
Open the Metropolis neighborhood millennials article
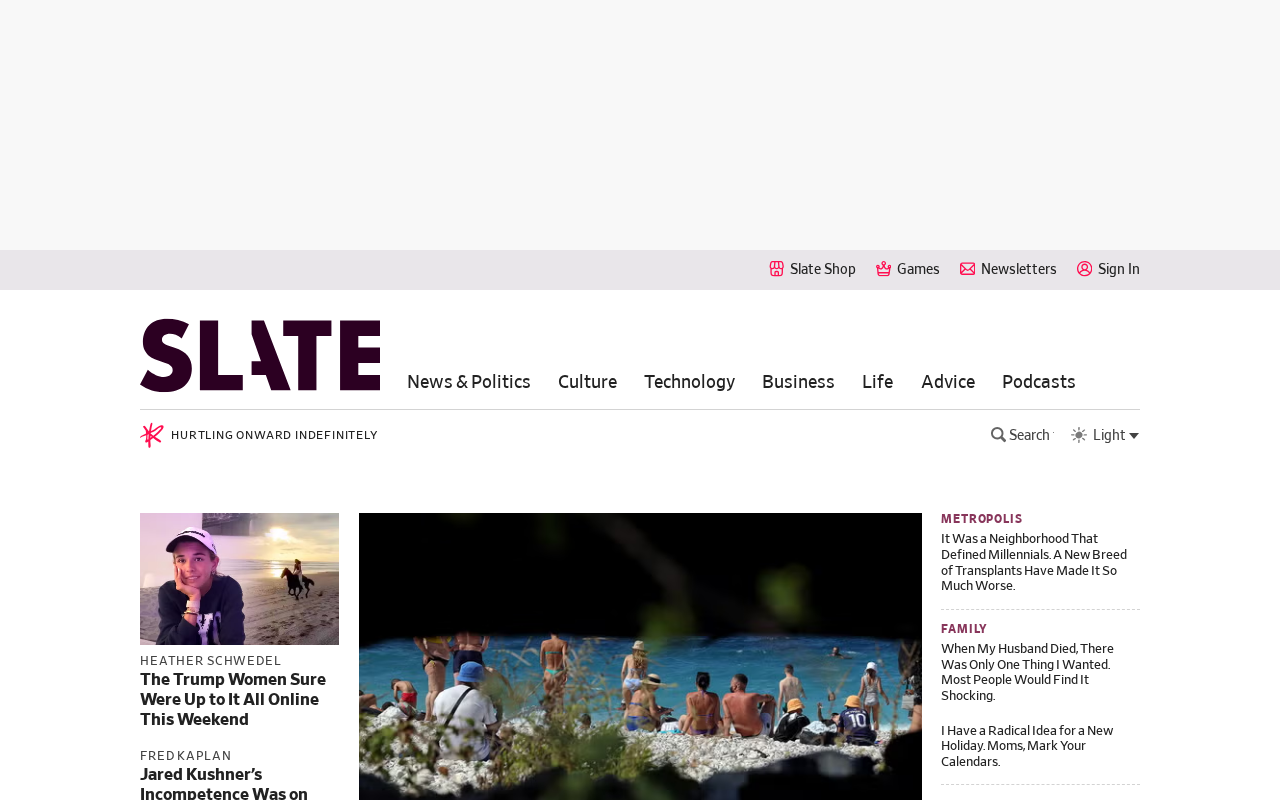[1034, 562]
